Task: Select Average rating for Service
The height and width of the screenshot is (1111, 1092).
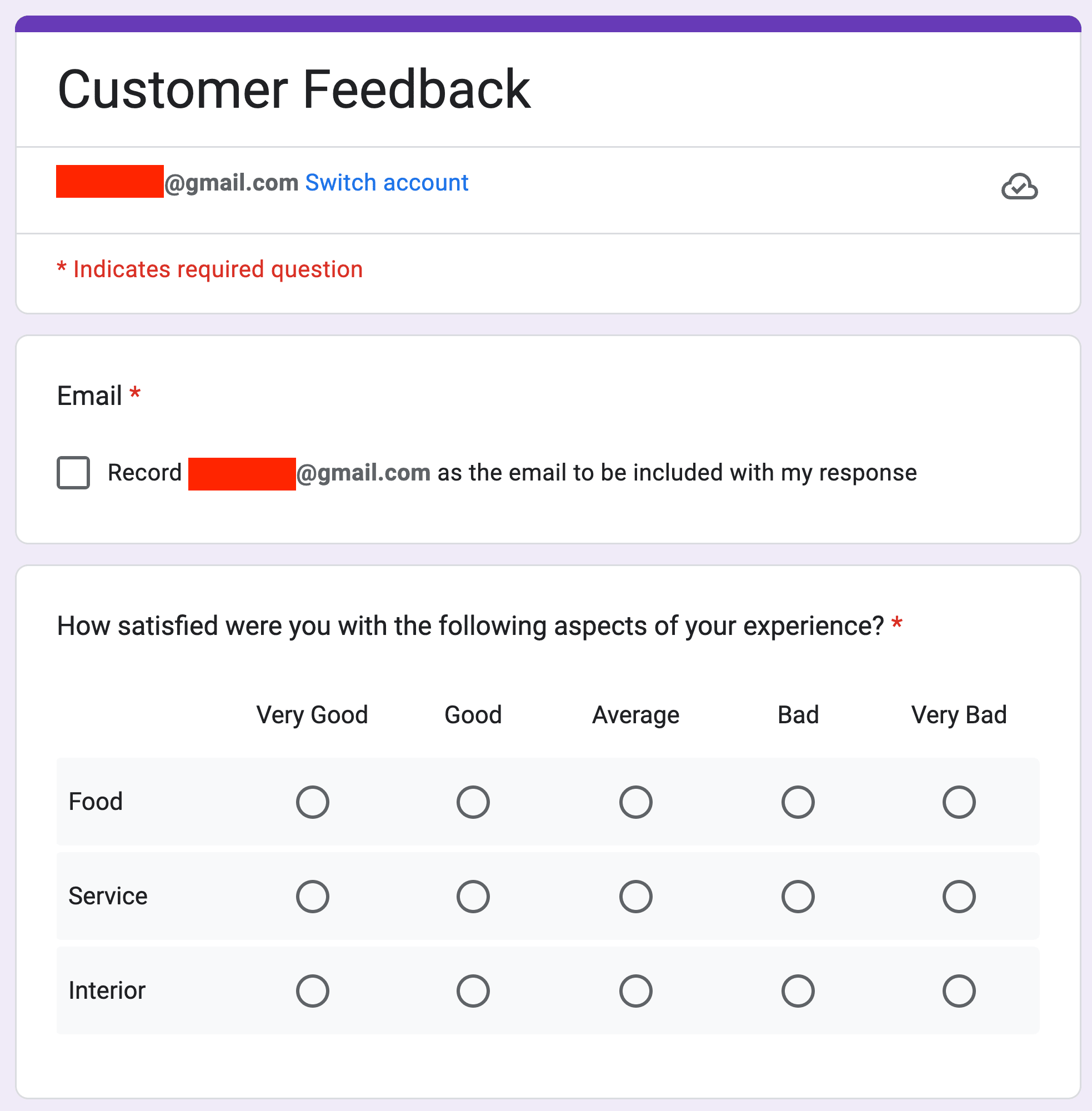Action: [x=635, y=897]
